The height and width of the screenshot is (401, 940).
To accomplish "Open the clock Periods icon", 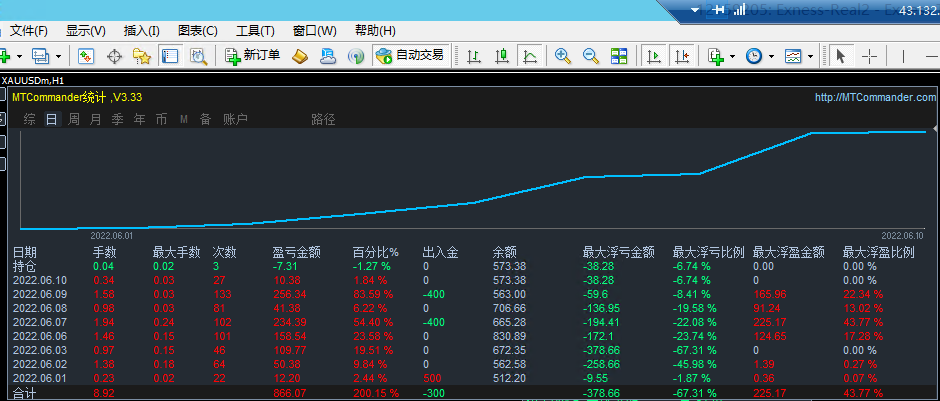I will point(754,56).
